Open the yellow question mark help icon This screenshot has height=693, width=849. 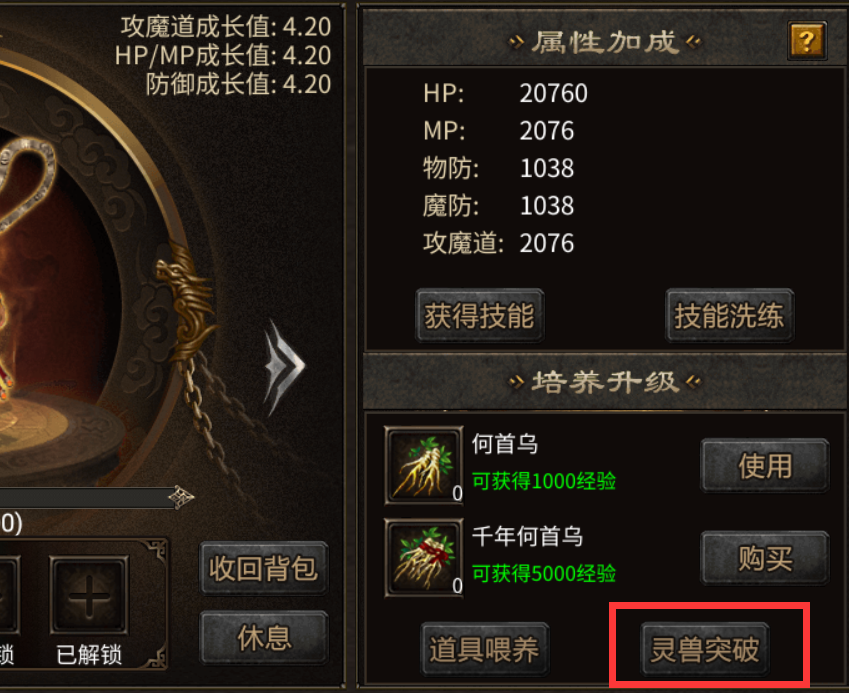807,41
